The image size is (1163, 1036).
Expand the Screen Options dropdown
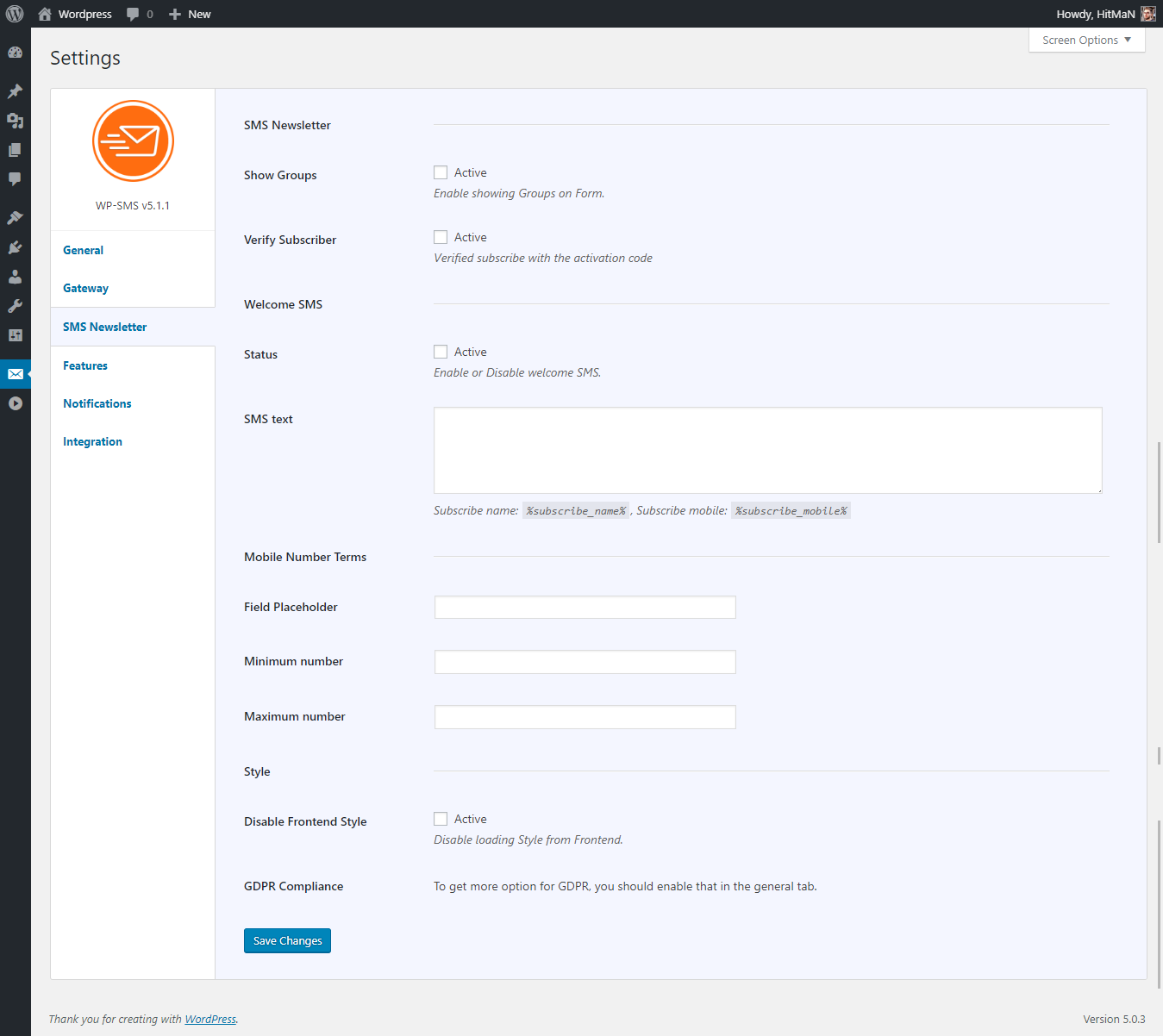1086,41
